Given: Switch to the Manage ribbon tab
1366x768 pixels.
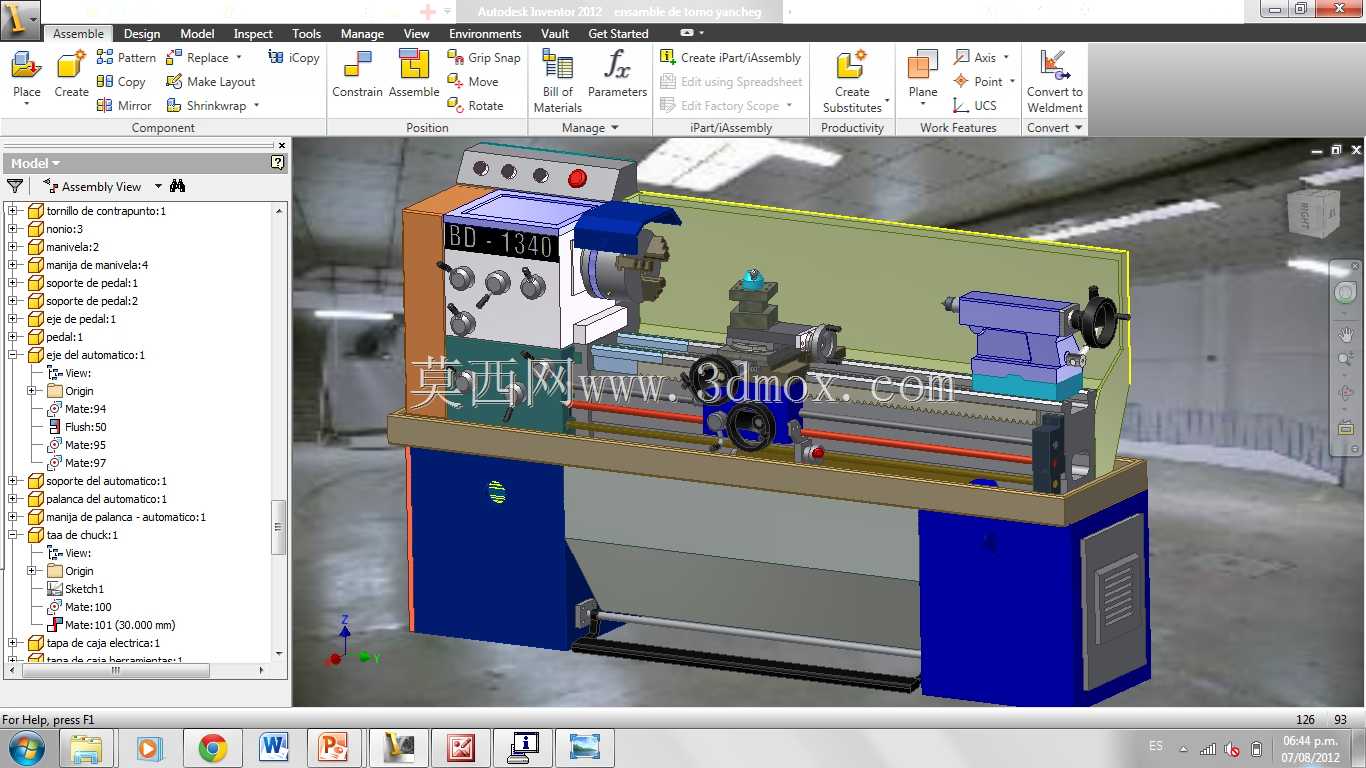Looking at the screenshot, I should (362, 34).
